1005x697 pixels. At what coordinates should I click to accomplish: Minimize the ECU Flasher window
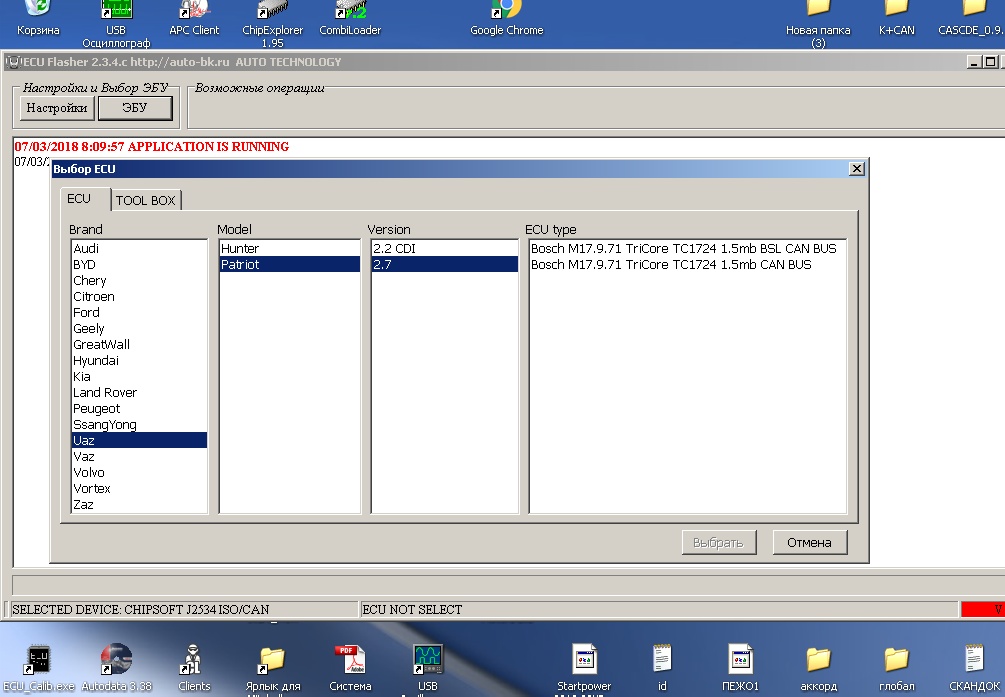[x=974, y=62]
